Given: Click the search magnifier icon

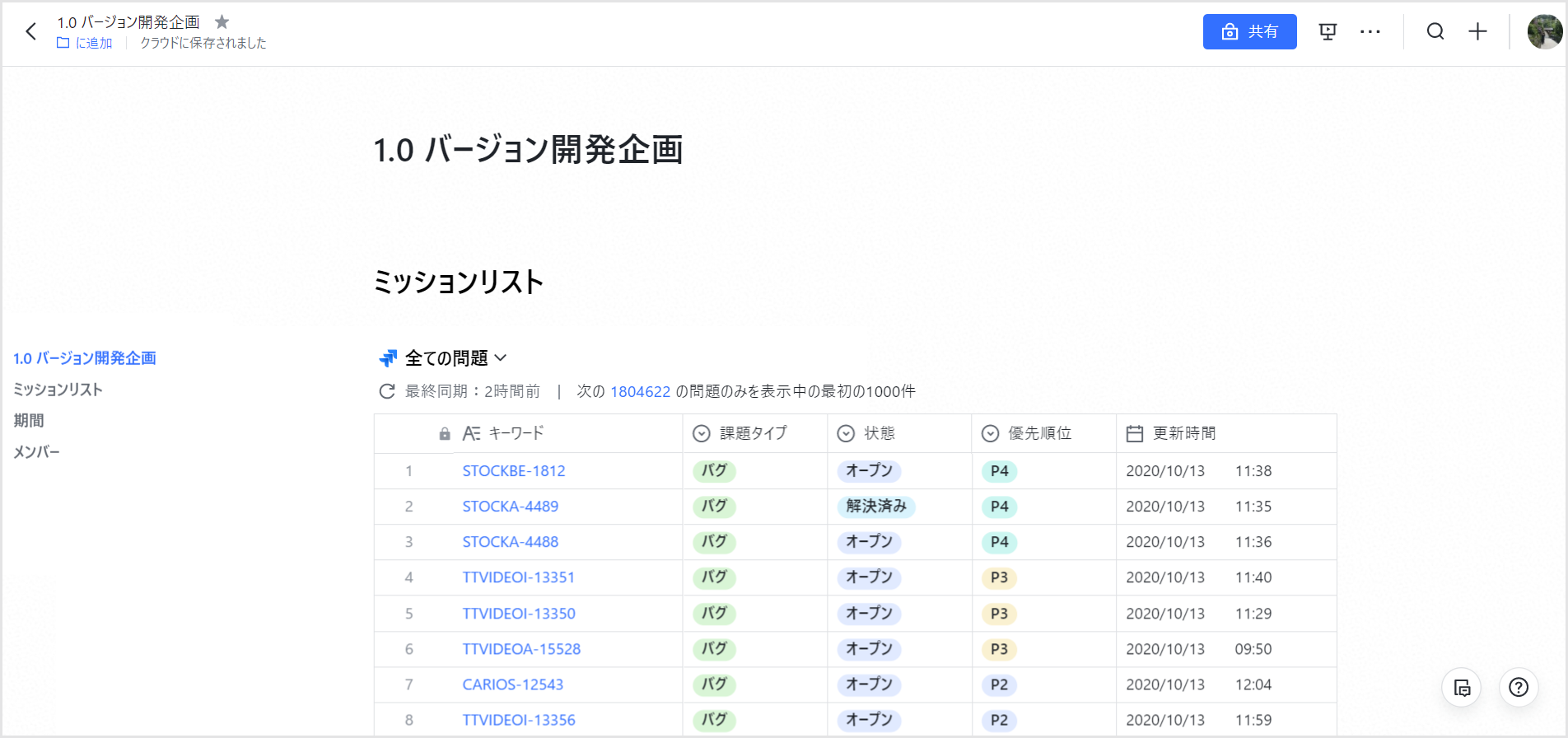Looking at the screenshot, I should coord(1435,32).
